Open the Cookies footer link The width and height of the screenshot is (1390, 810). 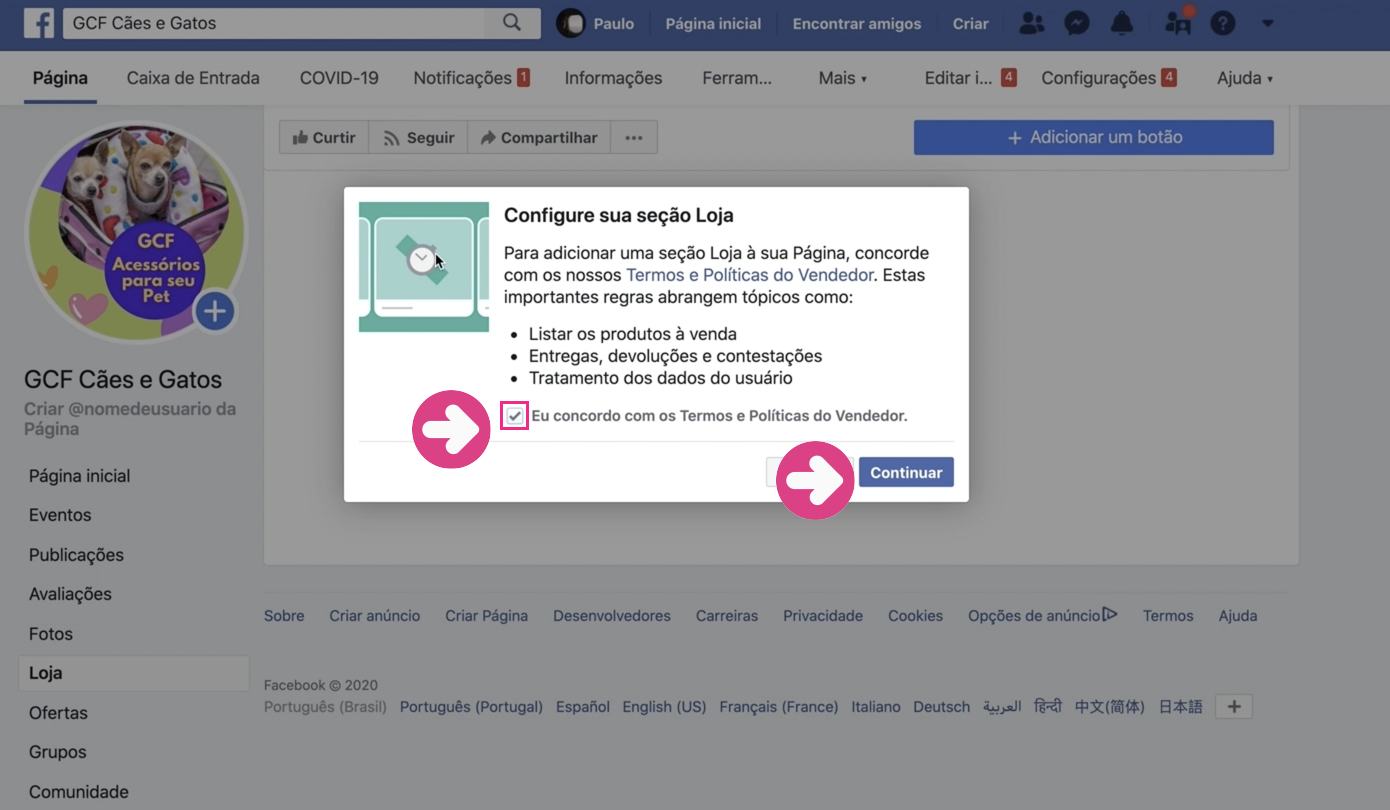point(916,616)
